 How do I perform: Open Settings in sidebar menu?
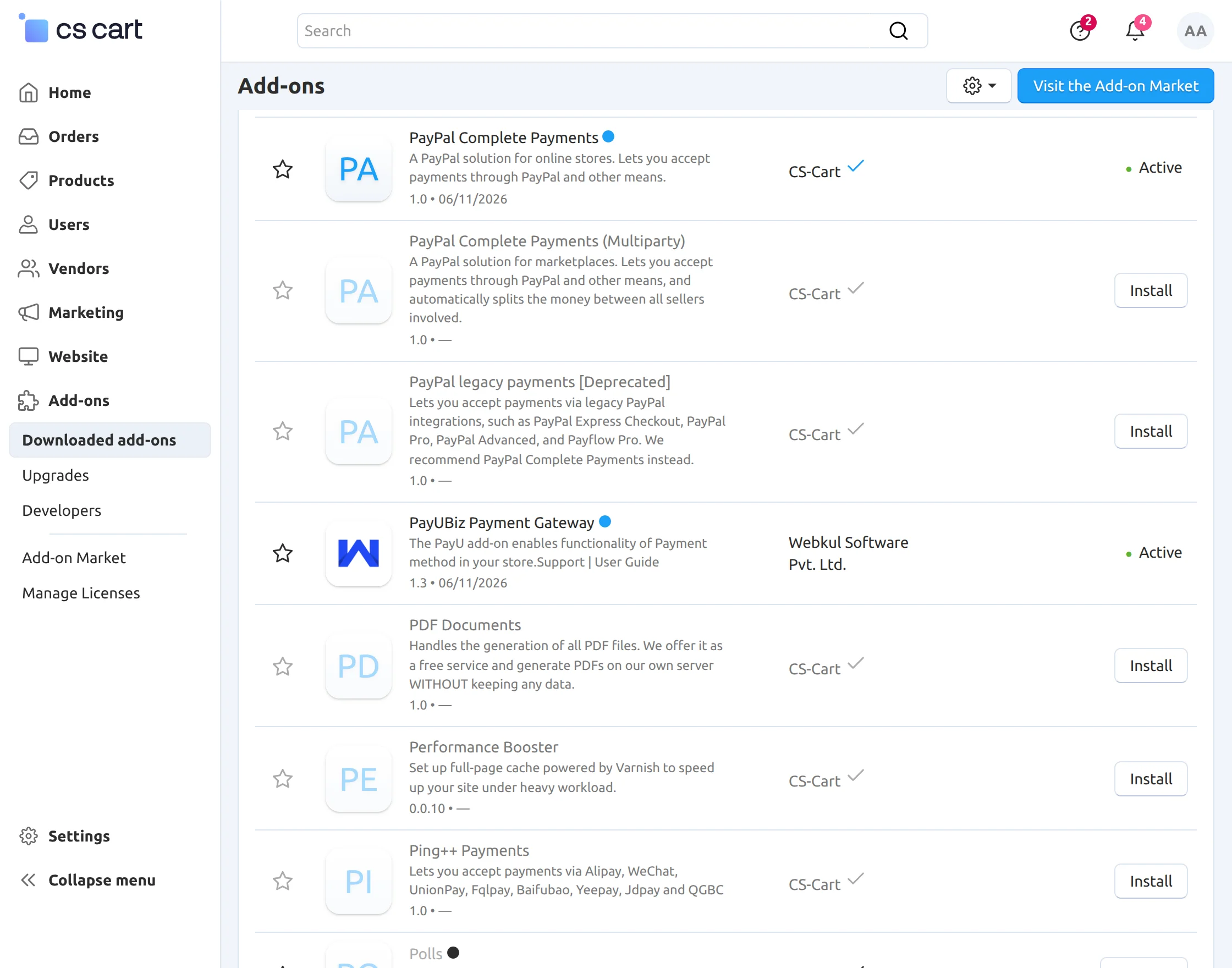(x=79, y=836)
